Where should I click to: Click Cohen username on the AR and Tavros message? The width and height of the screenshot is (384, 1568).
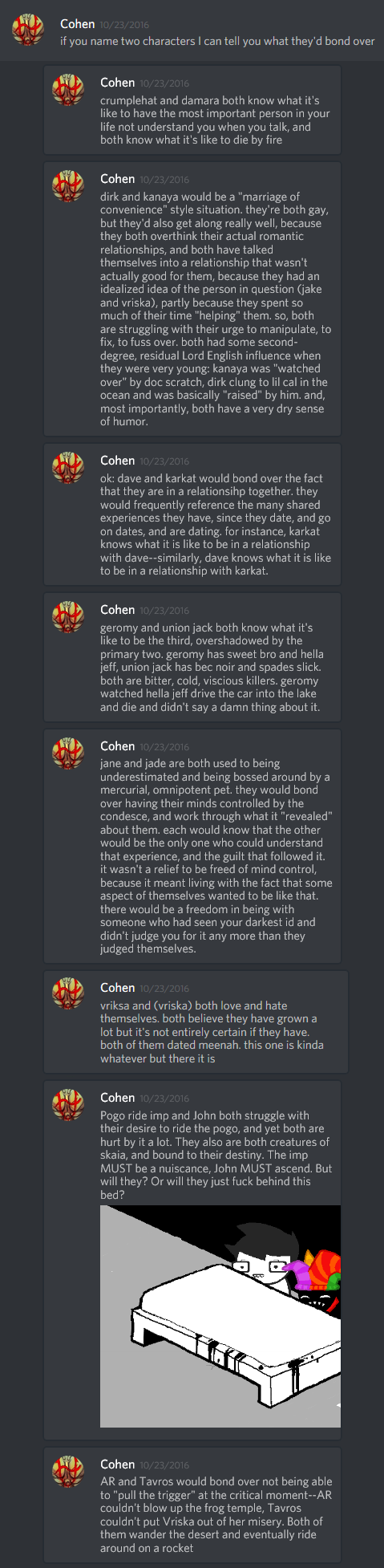(x=117, y=1464)
